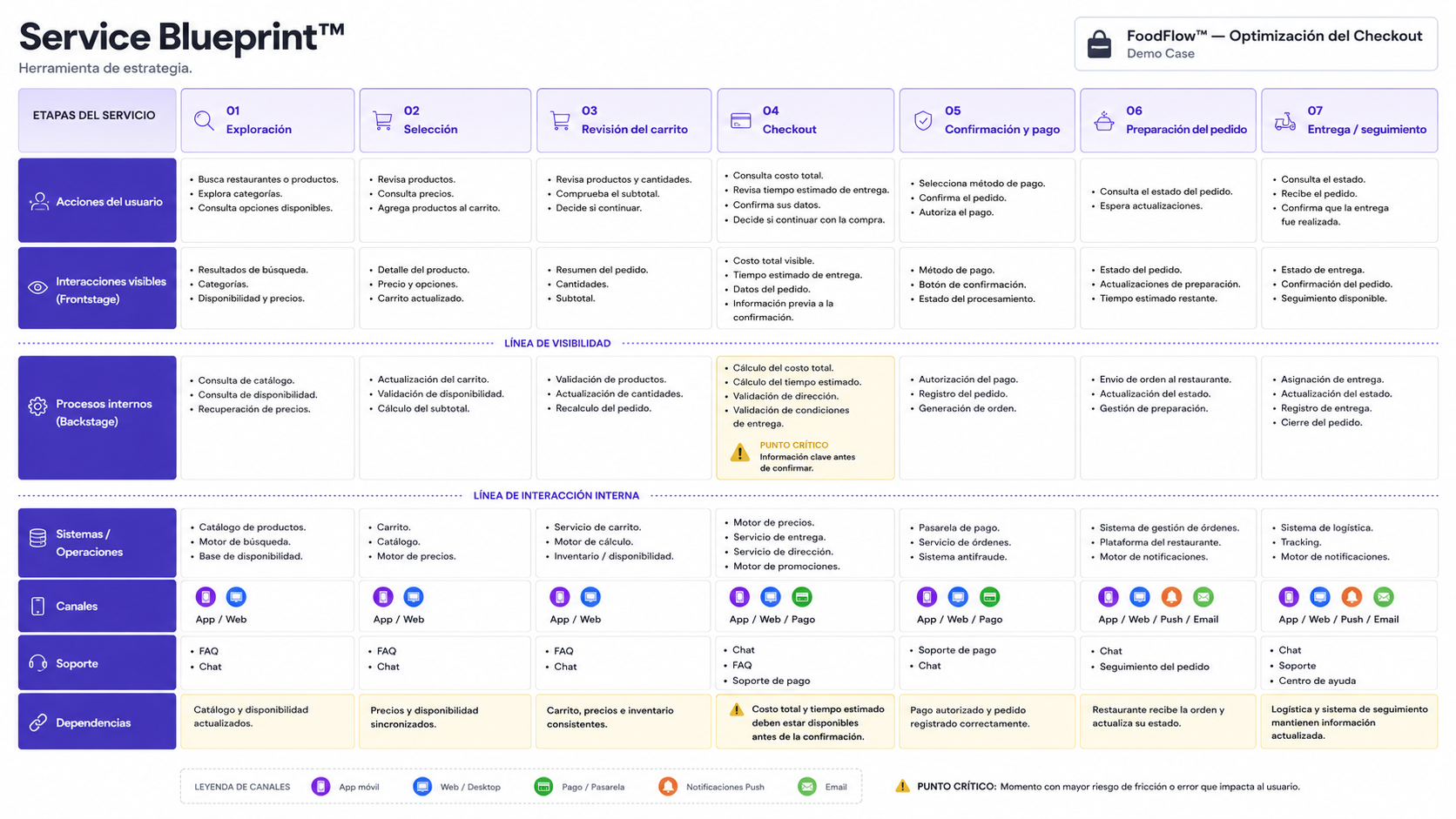1456x819 pixels.
Task: Click the green Pago / Pasarela legend swatch
Action: click(x=543, y=787)
